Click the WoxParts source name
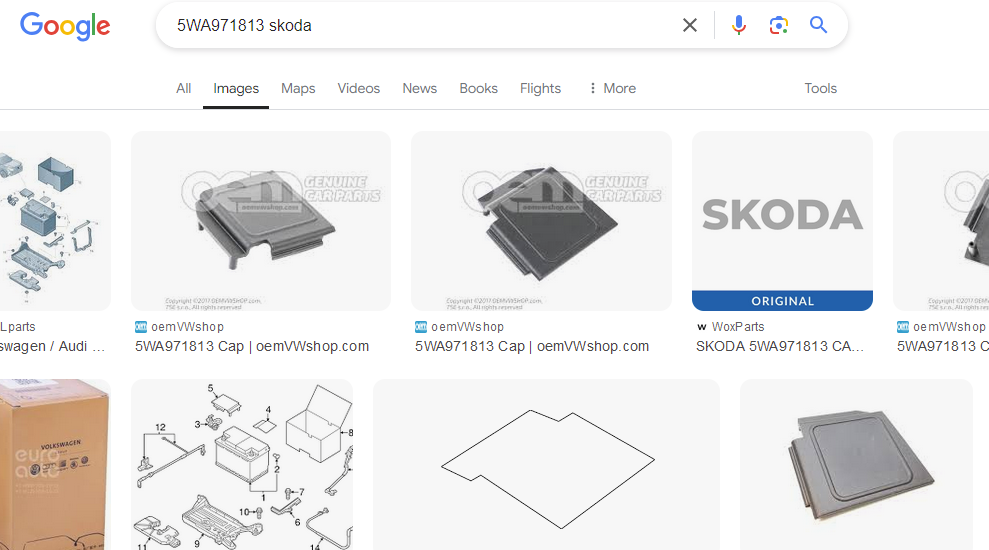989x550 pixels. (738, 327)
